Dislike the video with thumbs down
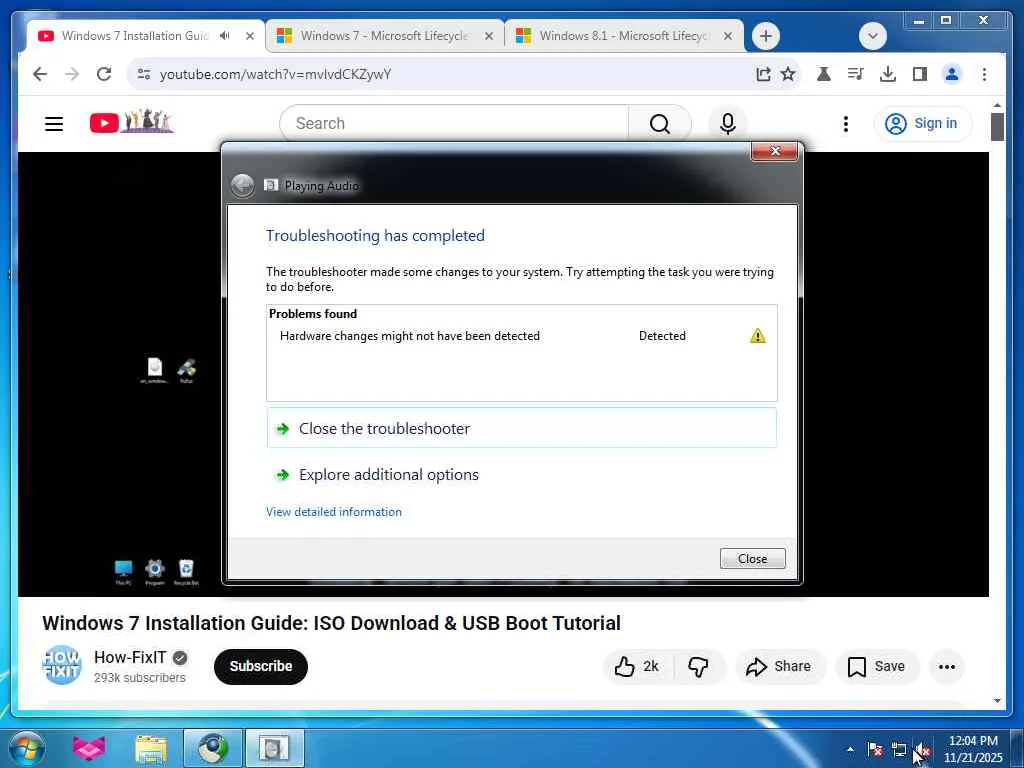Viewport: 1024px width, 768px height. [699, 666]
